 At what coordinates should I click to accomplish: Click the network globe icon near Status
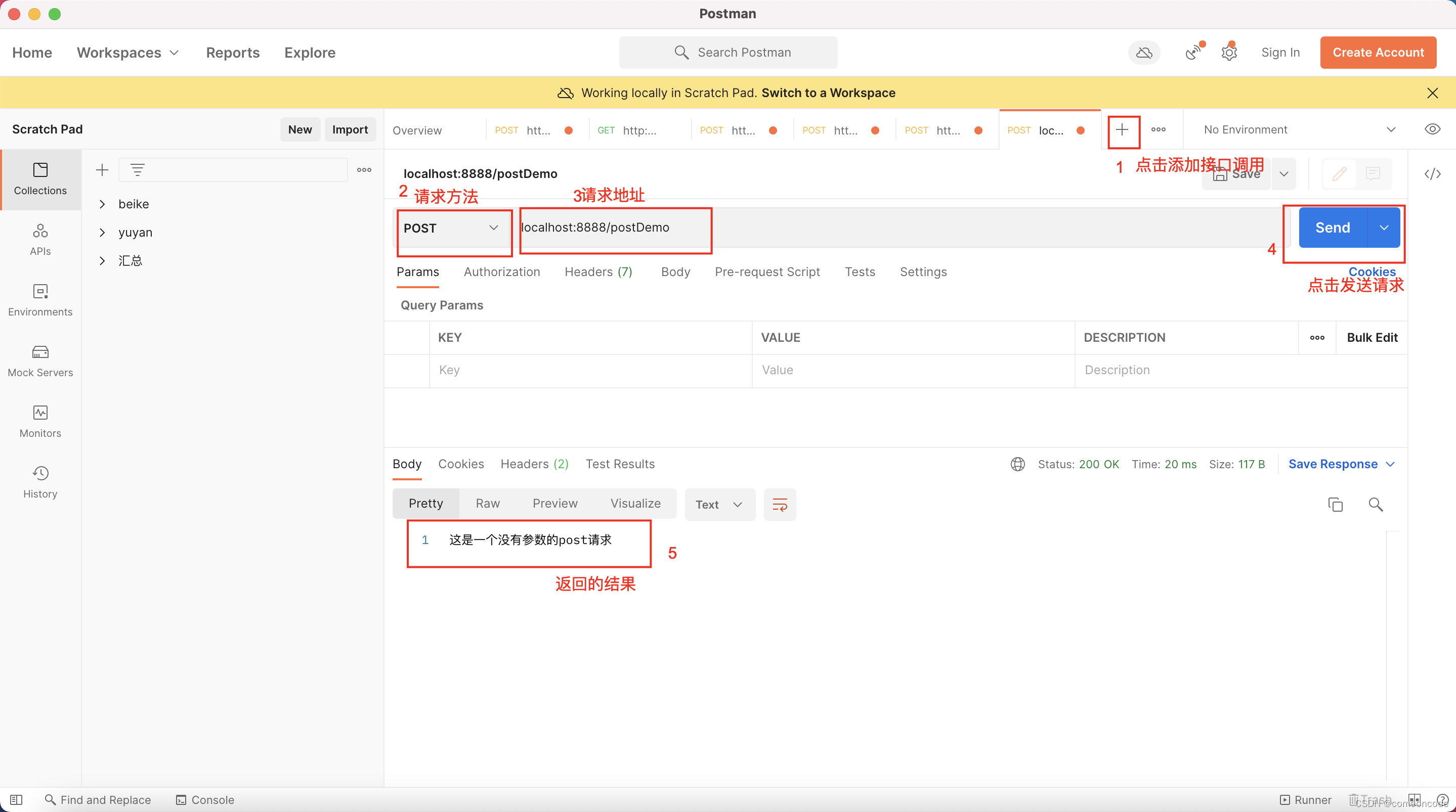(x=1017, y=464)
